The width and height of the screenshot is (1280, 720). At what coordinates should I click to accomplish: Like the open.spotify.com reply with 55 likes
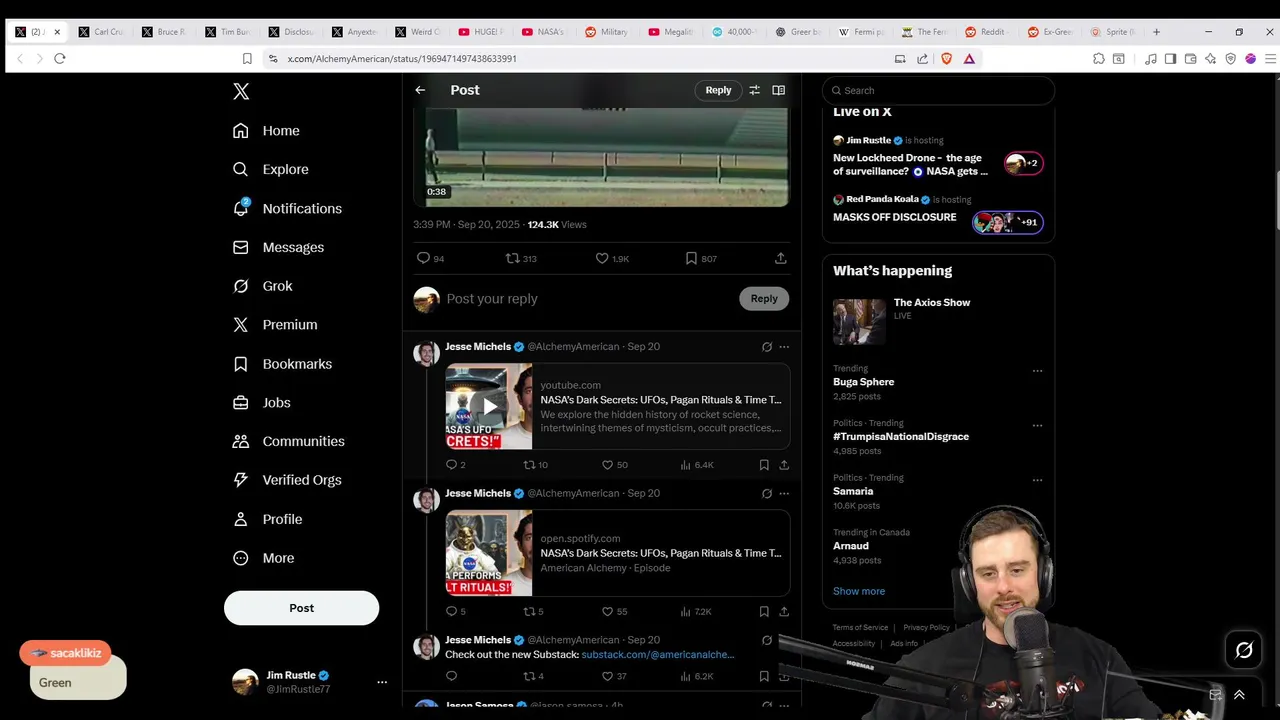click(x=615, y=611)
